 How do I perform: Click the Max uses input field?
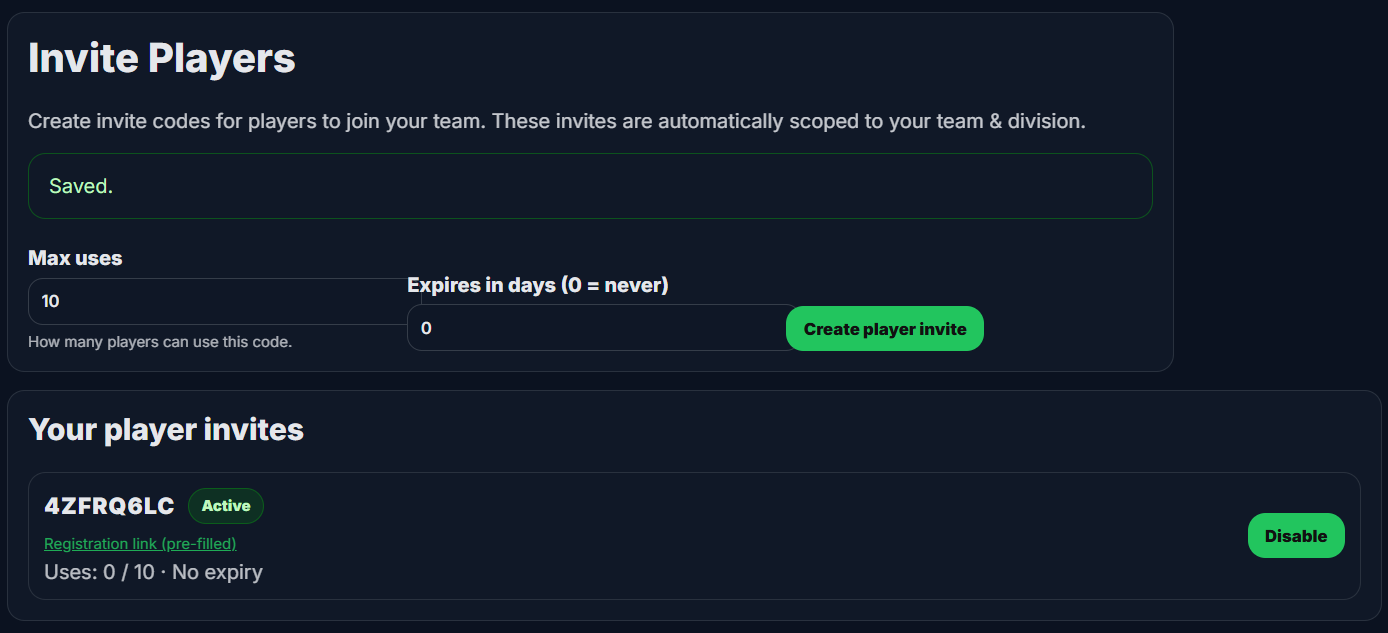[x=215, y=301]
